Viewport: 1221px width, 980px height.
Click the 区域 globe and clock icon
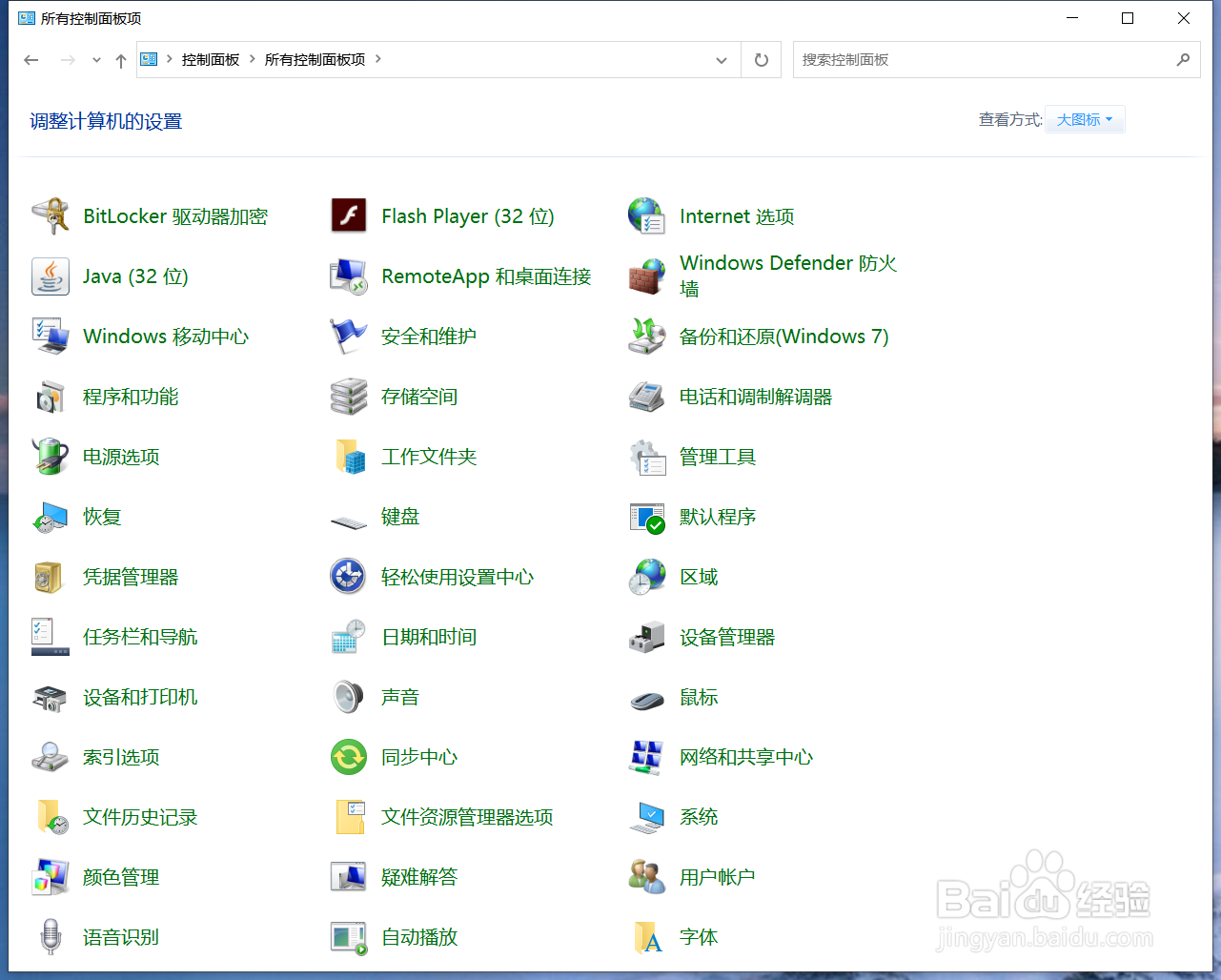[647, 577]
